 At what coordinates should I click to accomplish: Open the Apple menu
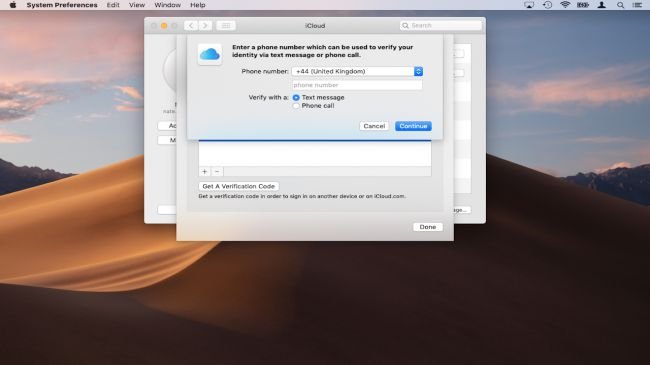(x=13, y=5)
